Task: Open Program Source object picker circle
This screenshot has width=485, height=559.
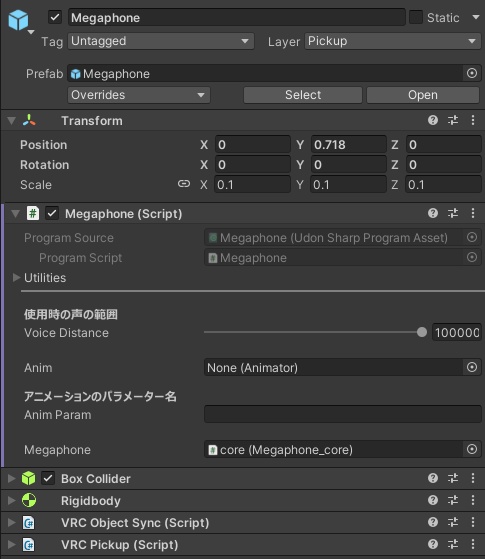Action: click(x=472, y=237)
